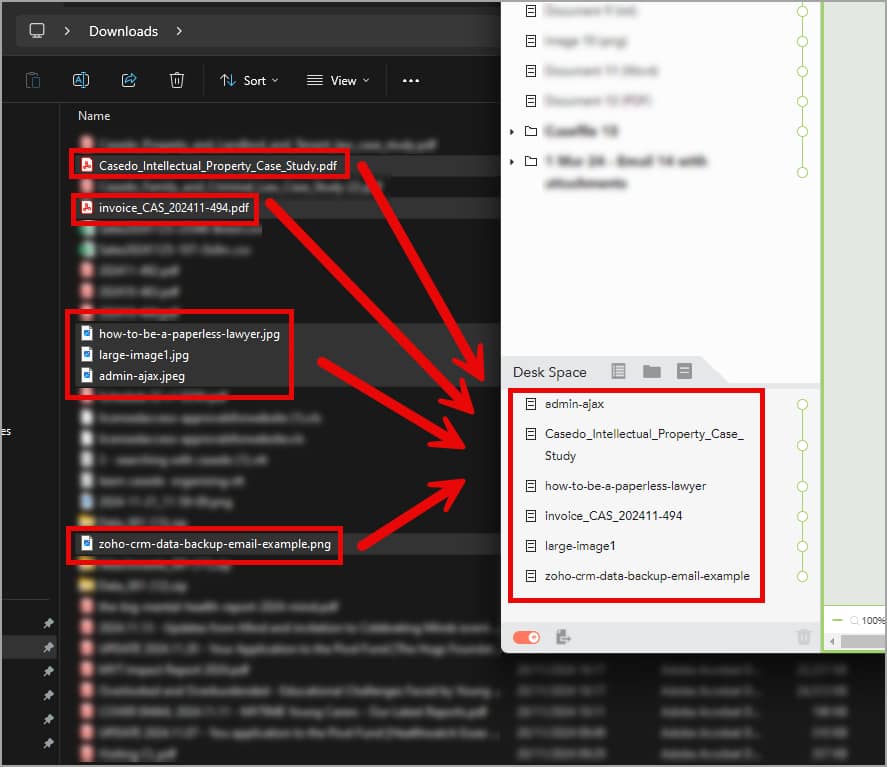The height and width of the screenshot is (767, 887).
Task: Select invoice_CAS_202411-494 in Desk Space
Action: click(x=613, y=516)
